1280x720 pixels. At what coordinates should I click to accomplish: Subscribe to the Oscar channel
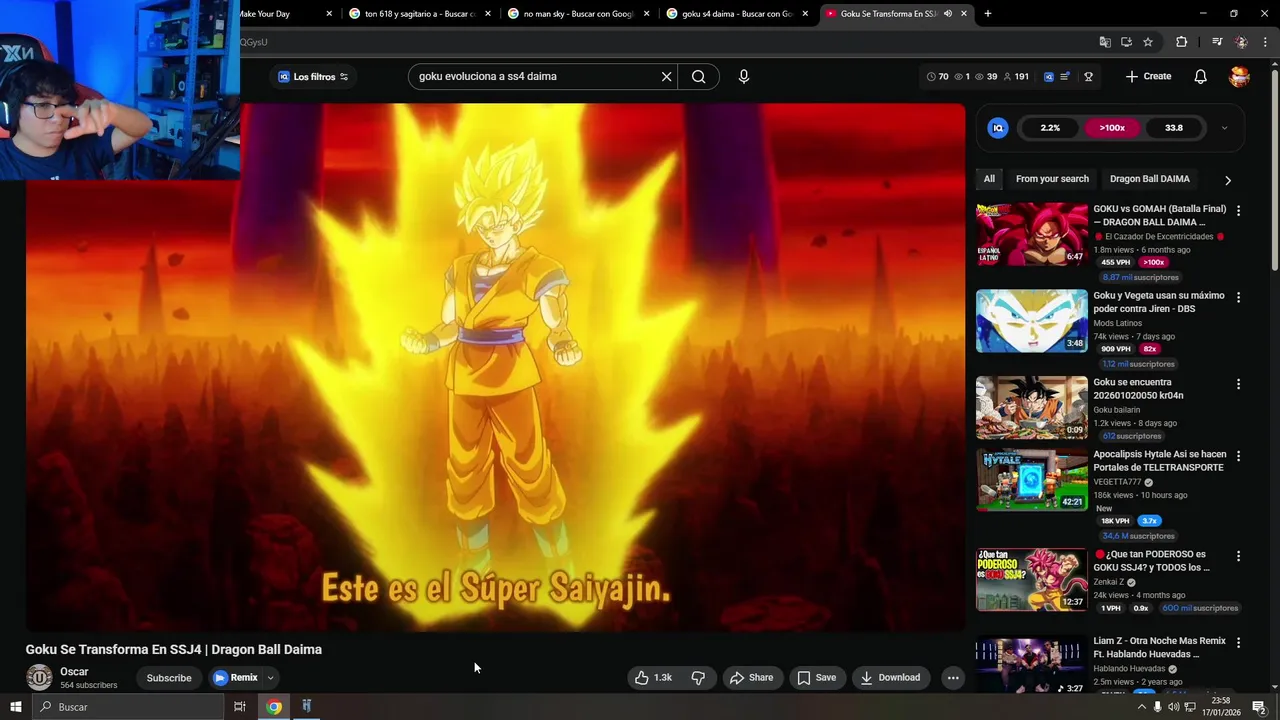tap(169, 678)
